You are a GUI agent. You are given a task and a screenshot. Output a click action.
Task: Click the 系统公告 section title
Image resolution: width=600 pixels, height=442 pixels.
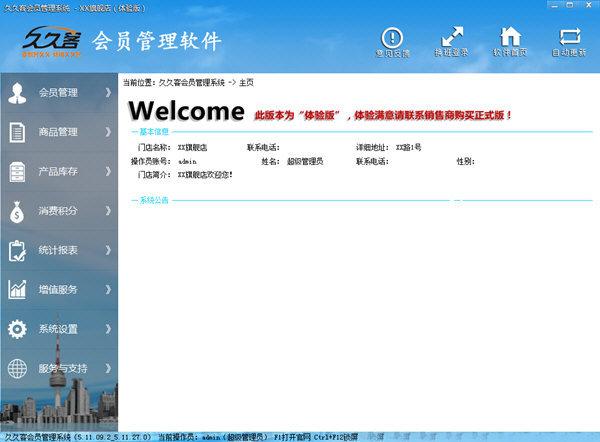(x=154, y=200)
